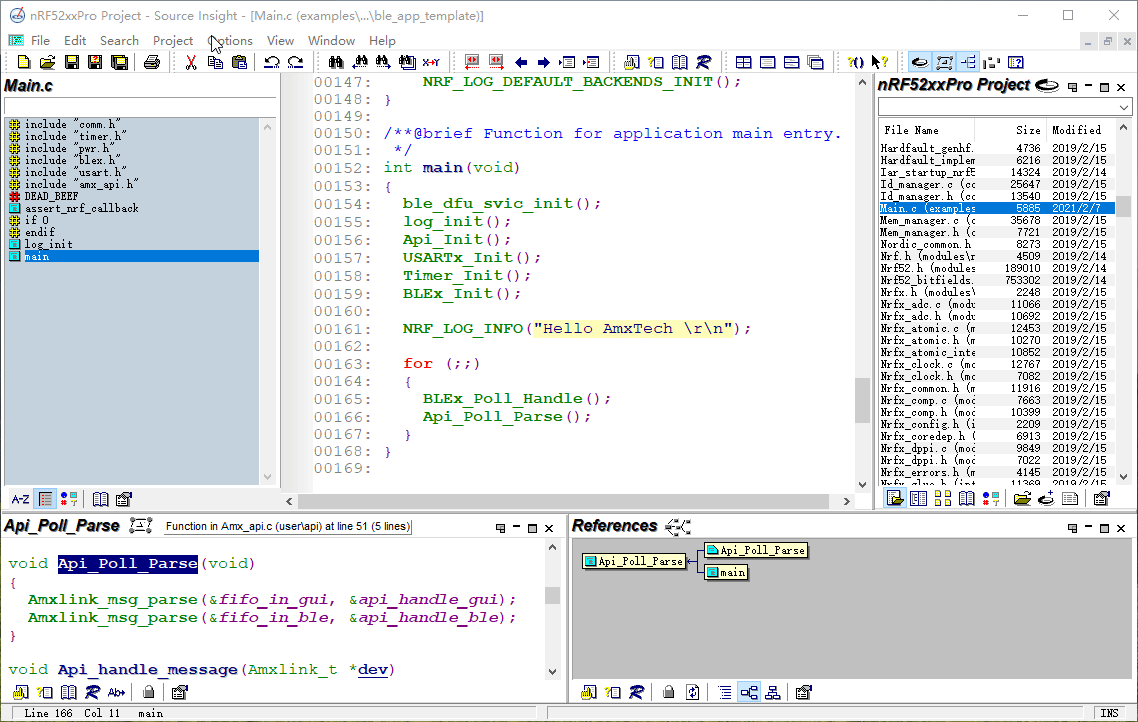Viewport: 1138px width, 722px height.
Task: Click the Undo arrow icon
Action: tap(271, 62)
